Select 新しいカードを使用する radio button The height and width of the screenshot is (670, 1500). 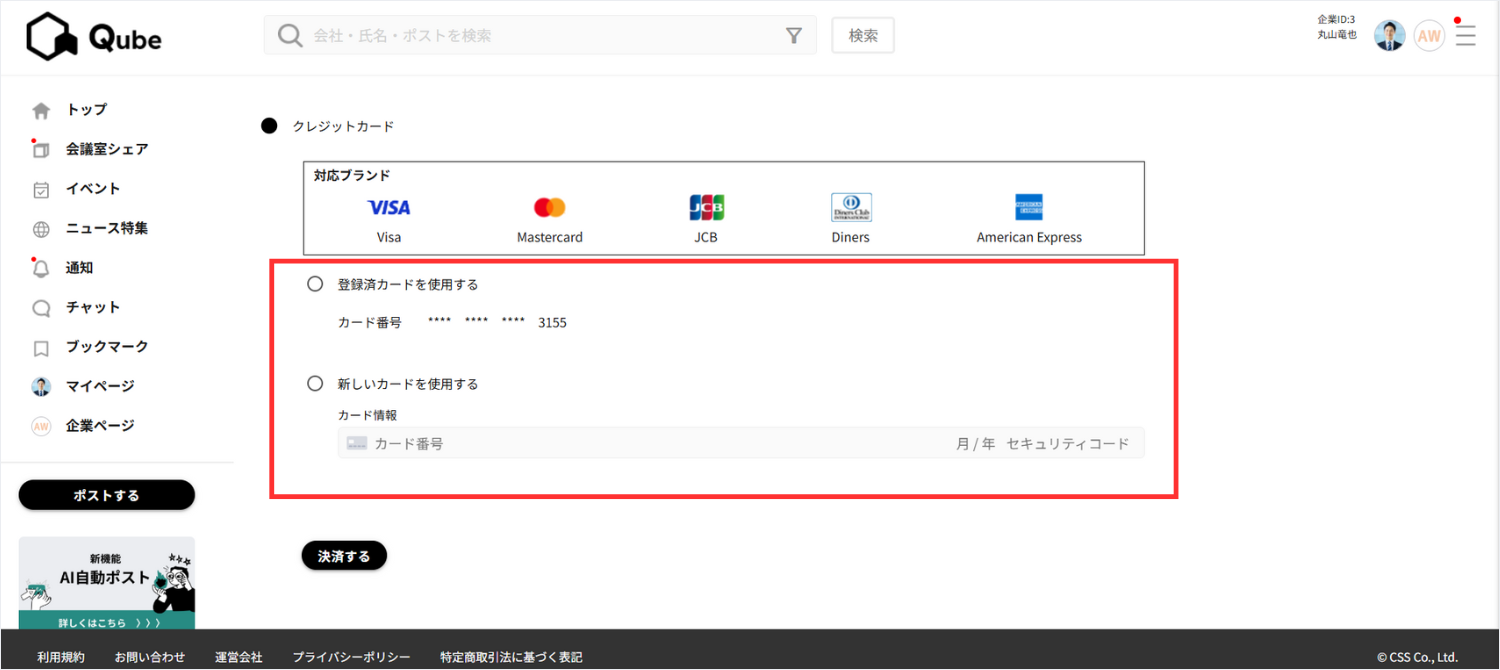(315, 383)
